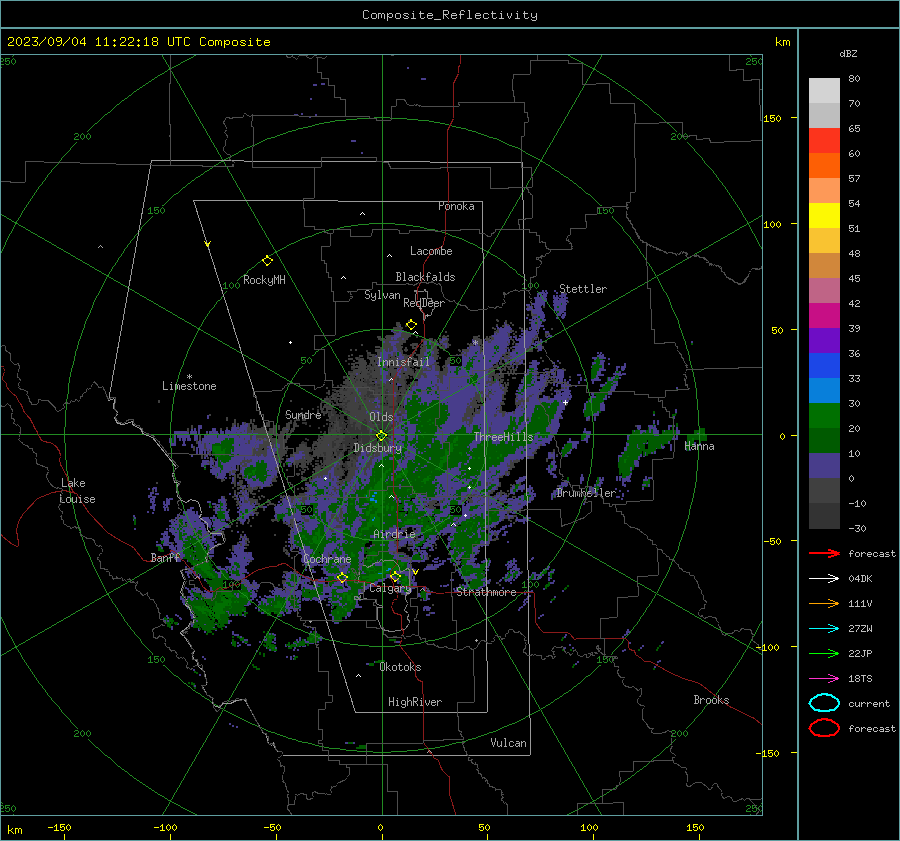Click the Strathmore label
Viewport: 900px width, 841px height.
pyautogui.click(x=486, y=592)
